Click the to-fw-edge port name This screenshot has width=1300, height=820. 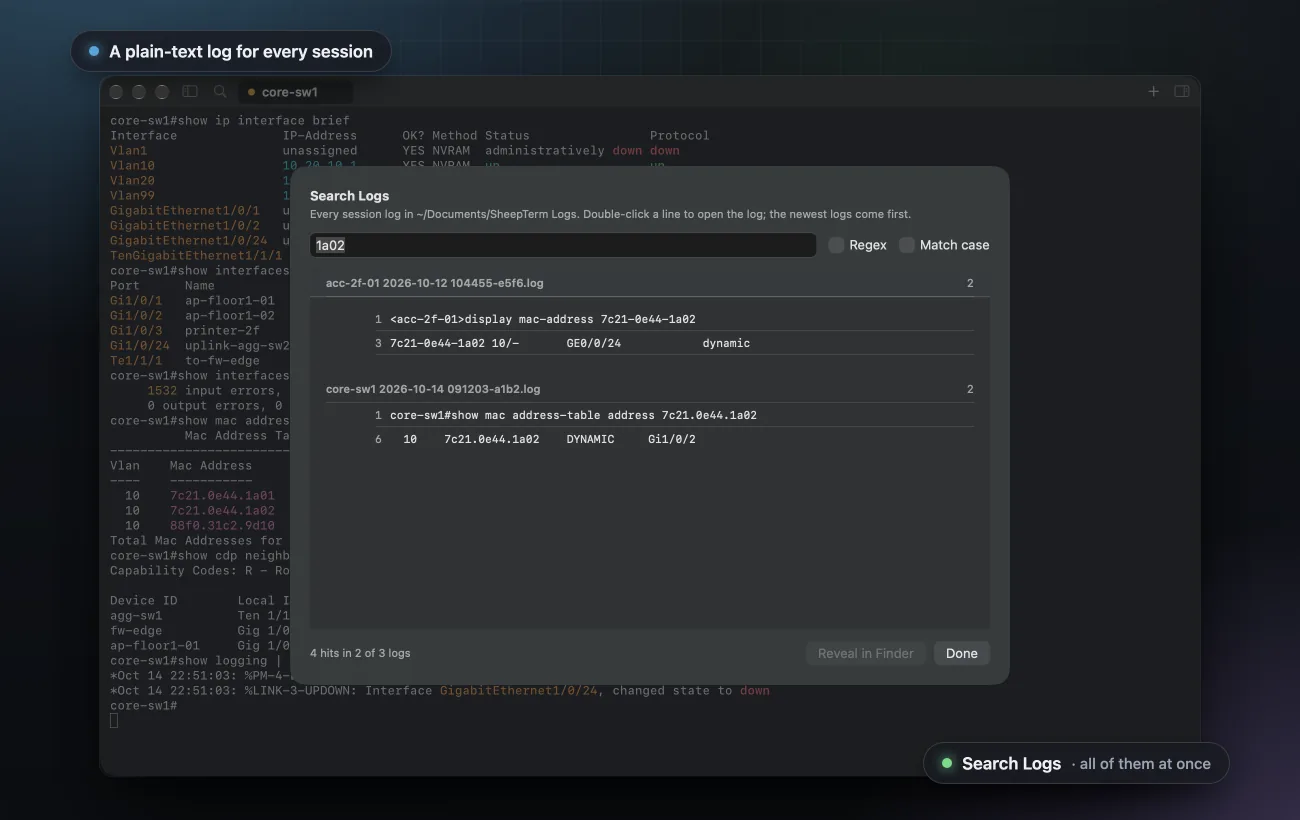[x=222, y=361]
